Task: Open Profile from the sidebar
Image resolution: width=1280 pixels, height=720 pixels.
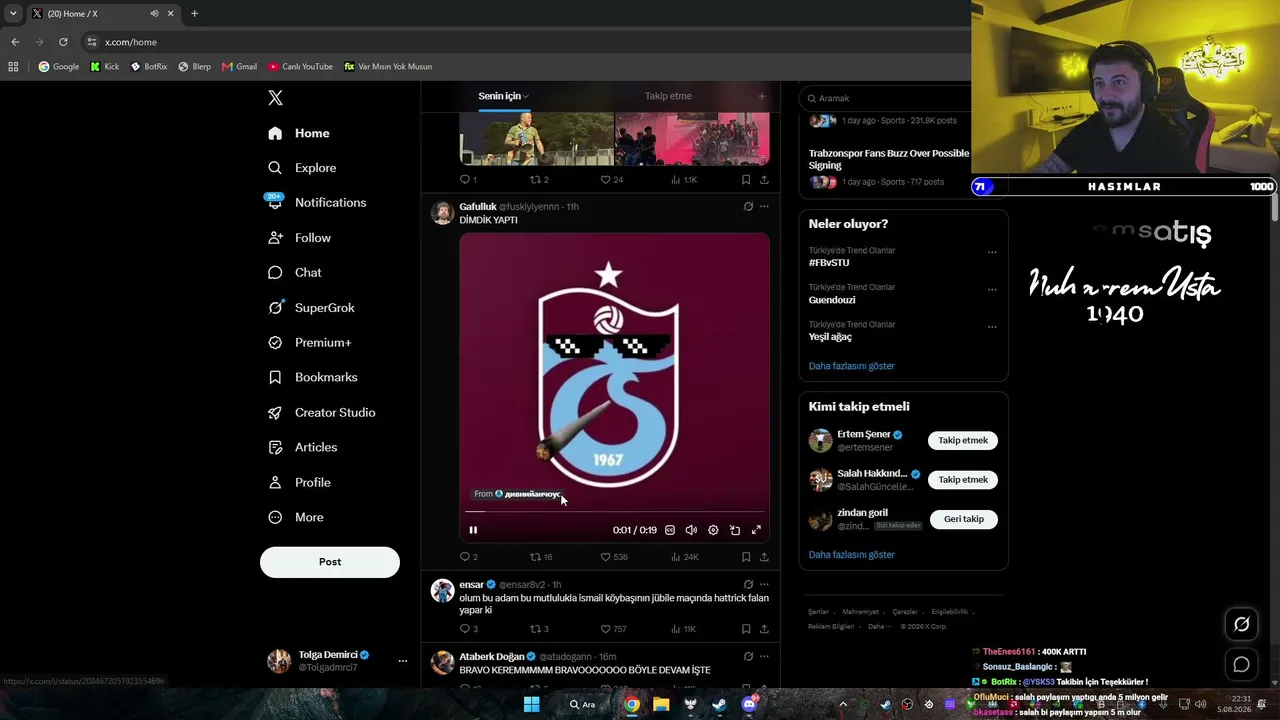Action: (299, 482)
